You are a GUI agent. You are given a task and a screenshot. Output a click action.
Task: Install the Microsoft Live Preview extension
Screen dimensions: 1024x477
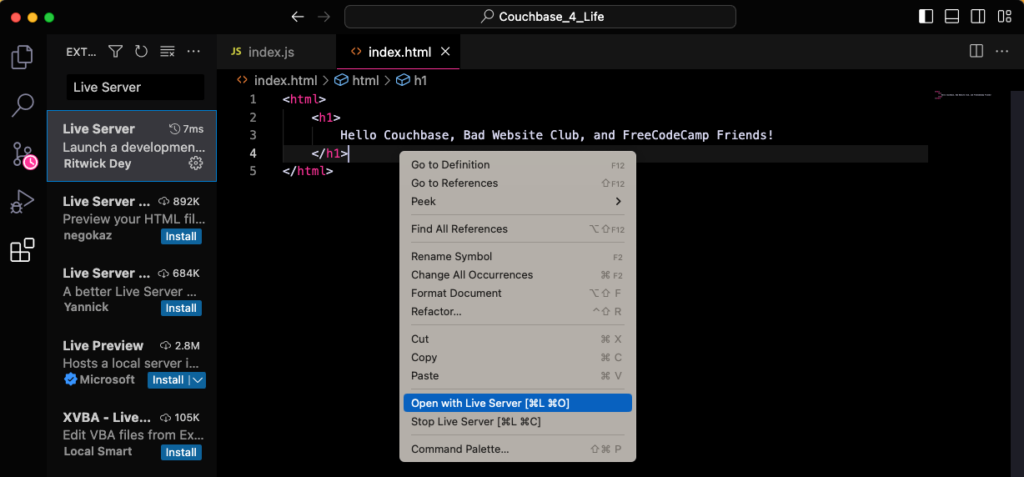pos(168,380)
